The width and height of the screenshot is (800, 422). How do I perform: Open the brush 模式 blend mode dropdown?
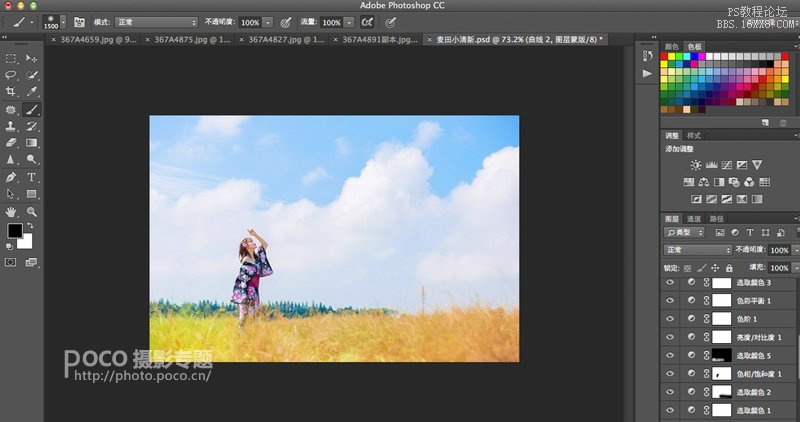point(156,22)
